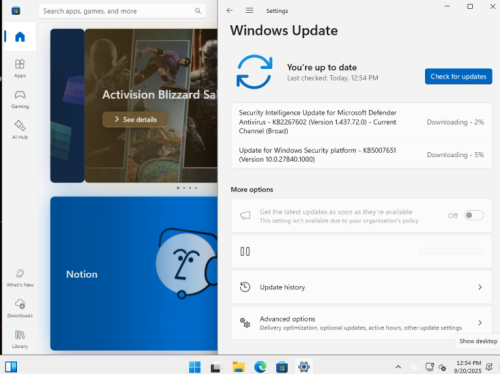Open Gaming section in Microsoft Store sidebar
This screenshot has width=500, height=374.
[20, 99]
